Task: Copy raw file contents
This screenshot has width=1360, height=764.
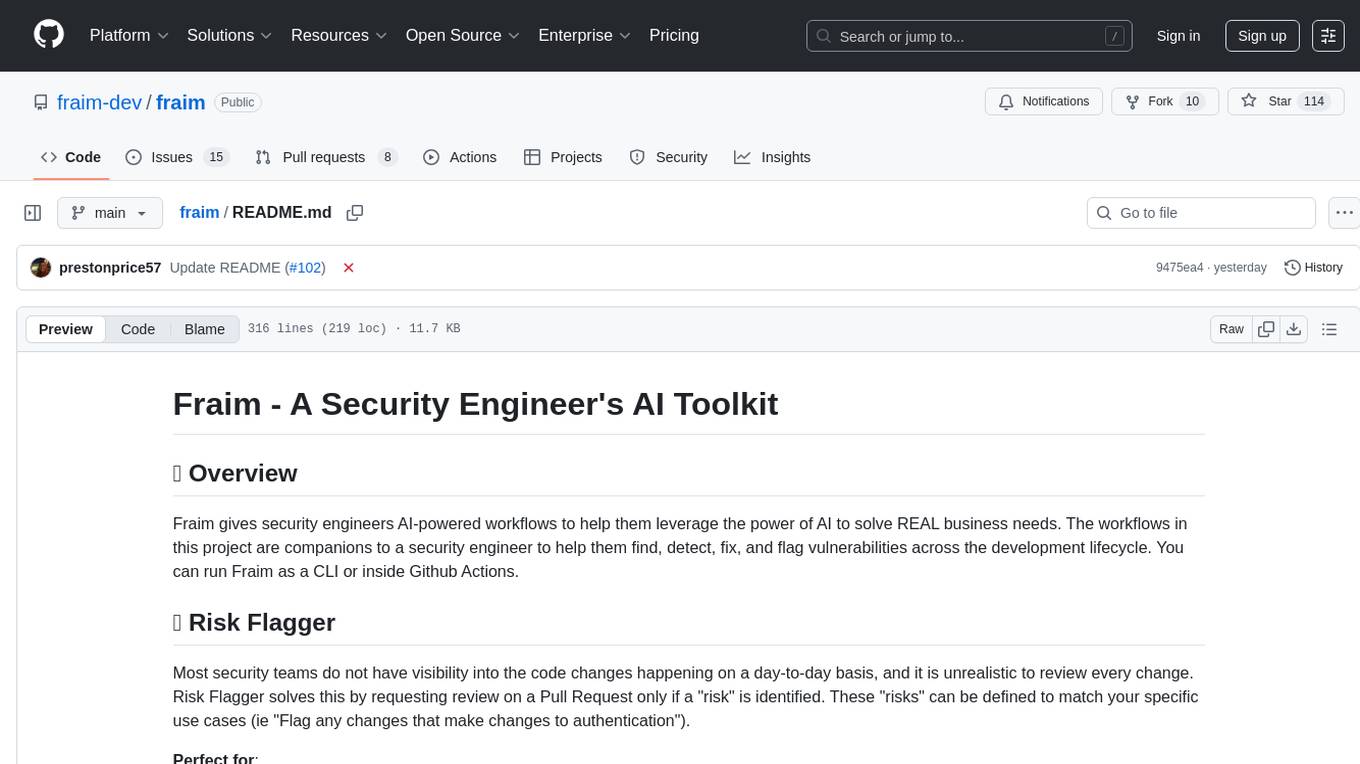Action: tap(1266, 329)
